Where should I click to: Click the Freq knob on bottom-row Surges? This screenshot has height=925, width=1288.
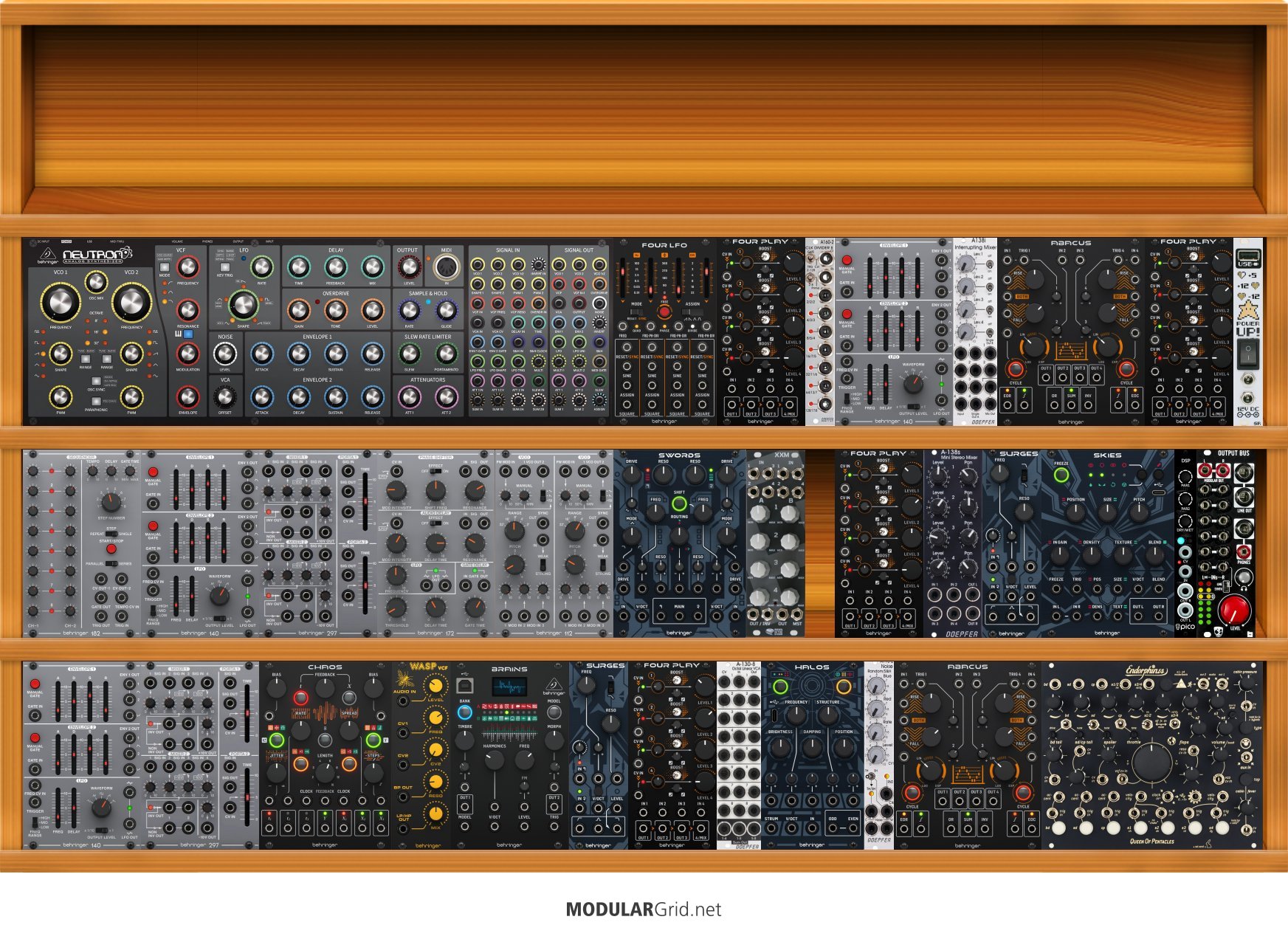(587, 684)
